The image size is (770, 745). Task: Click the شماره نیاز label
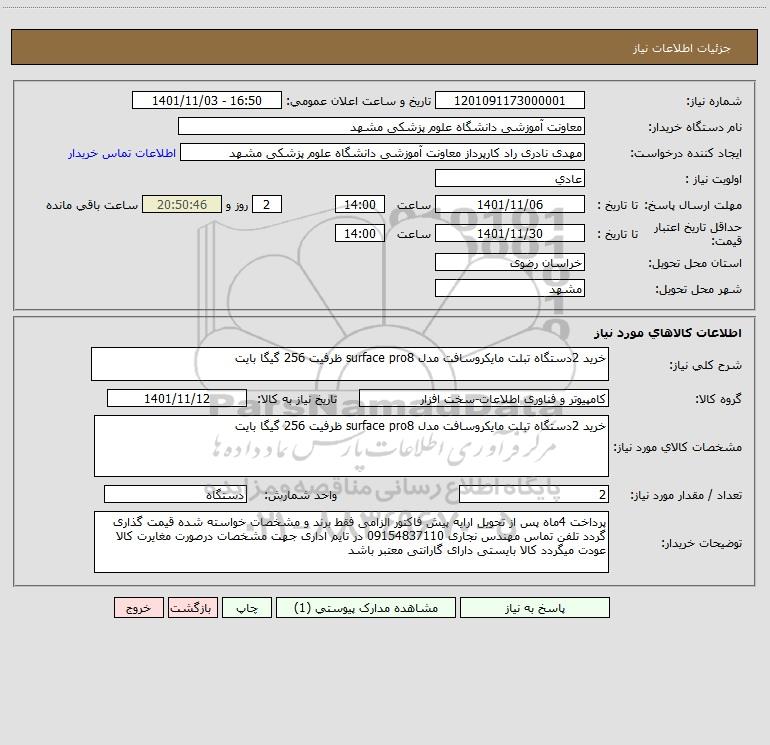(x=714, y=101)
